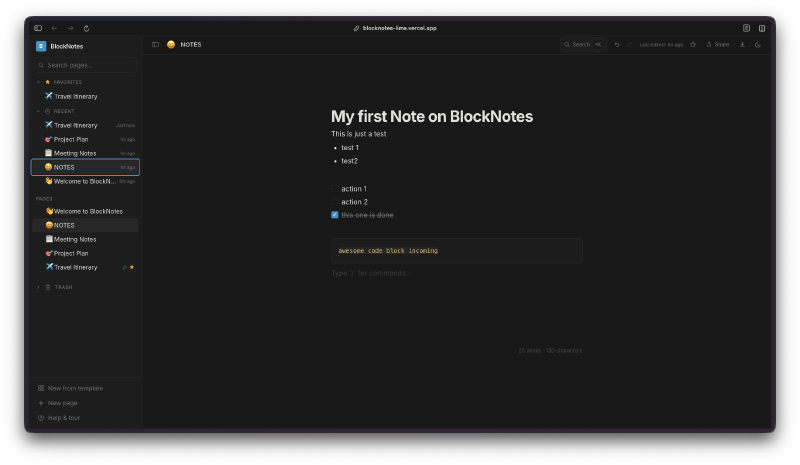Viewport: 800px width, 465px height.
Task: Click the link icon beside the URL
Action: (356, 28)
